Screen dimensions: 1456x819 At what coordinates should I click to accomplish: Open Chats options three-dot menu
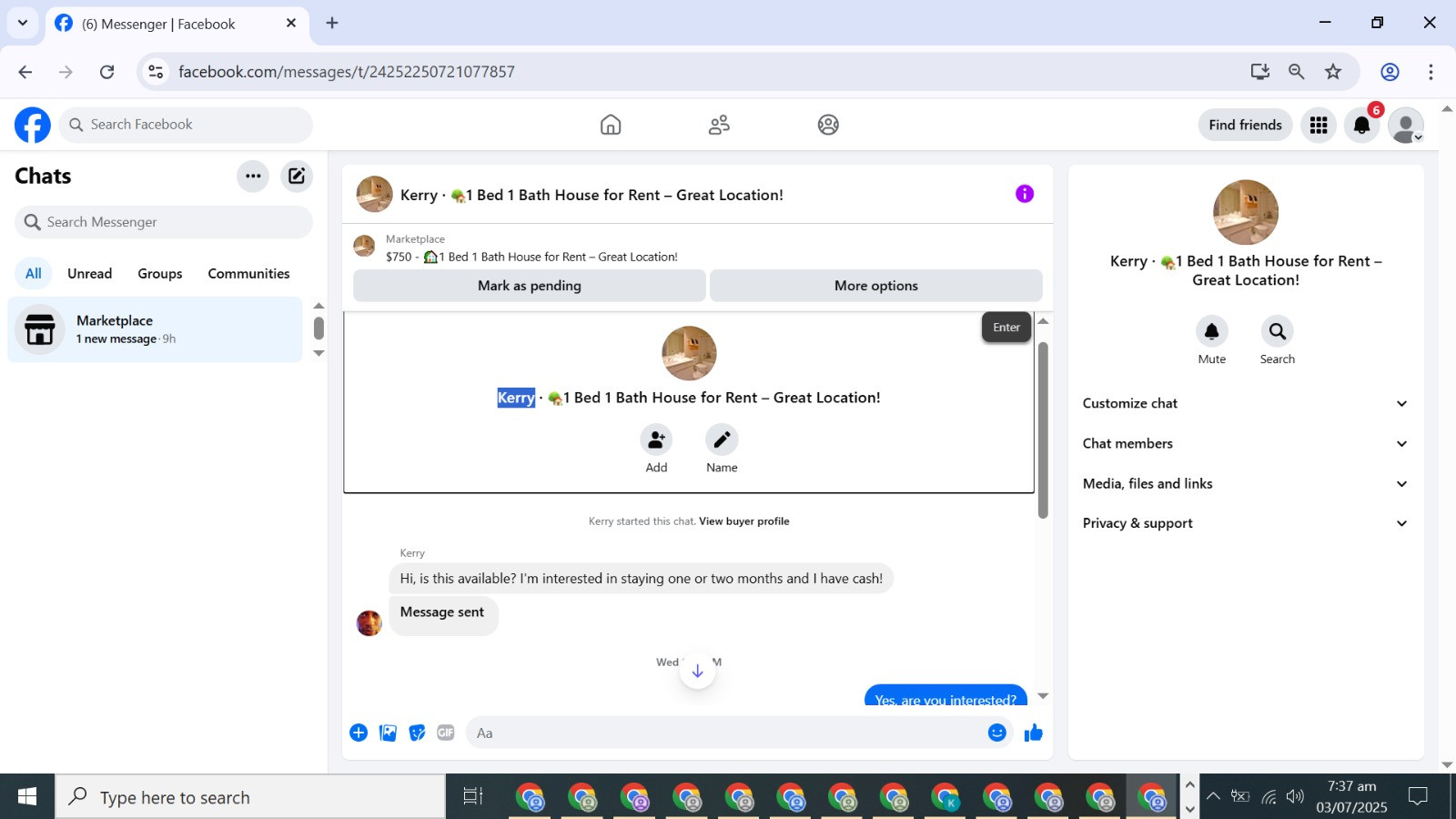coord(253,177)
